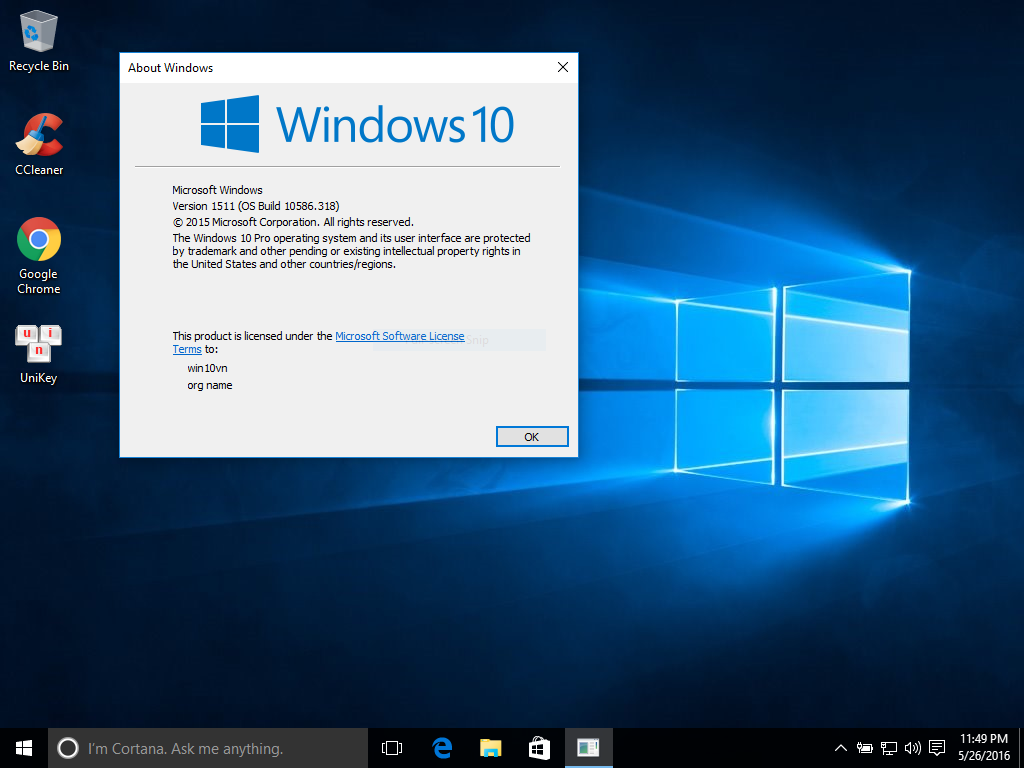Open the clock showing 11:49 PM
Viewport: 1024px width, 768px height.
(x=984, y=748)
